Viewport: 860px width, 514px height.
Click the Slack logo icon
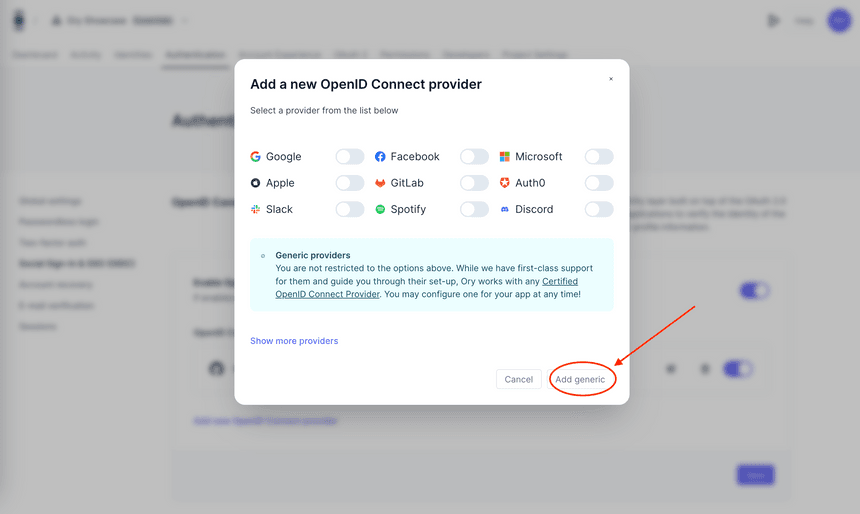click(x=256, y=209)
